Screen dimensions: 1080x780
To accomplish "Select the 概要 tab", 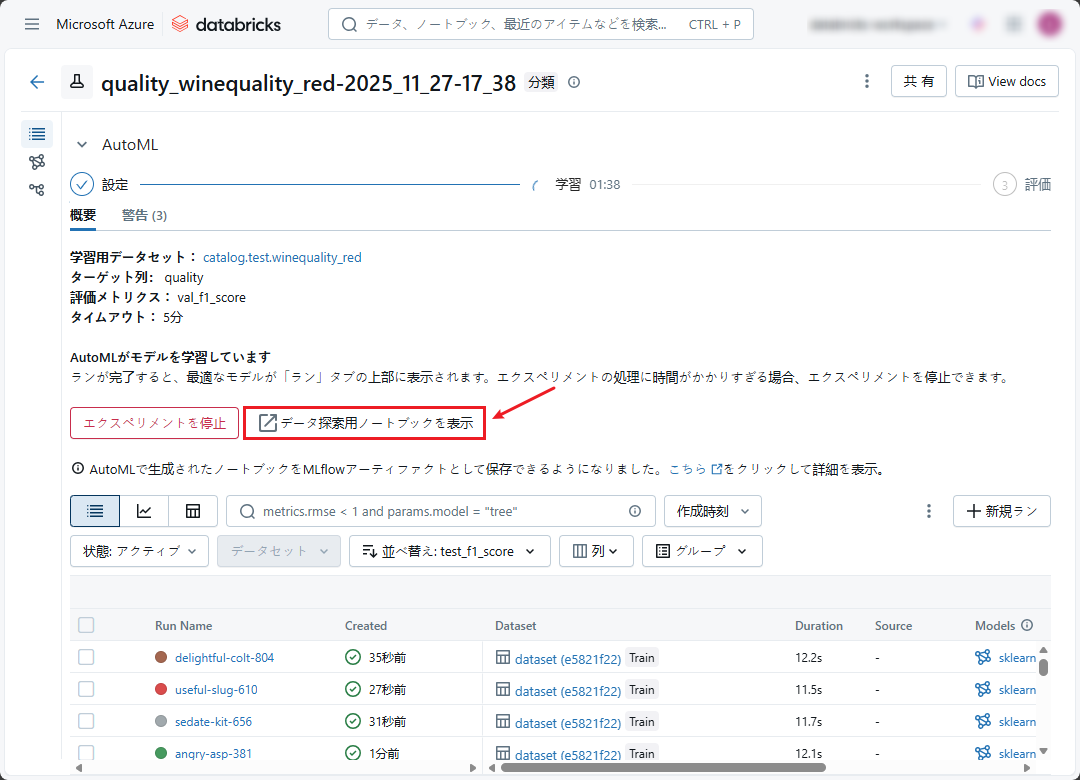I will 83,215.
